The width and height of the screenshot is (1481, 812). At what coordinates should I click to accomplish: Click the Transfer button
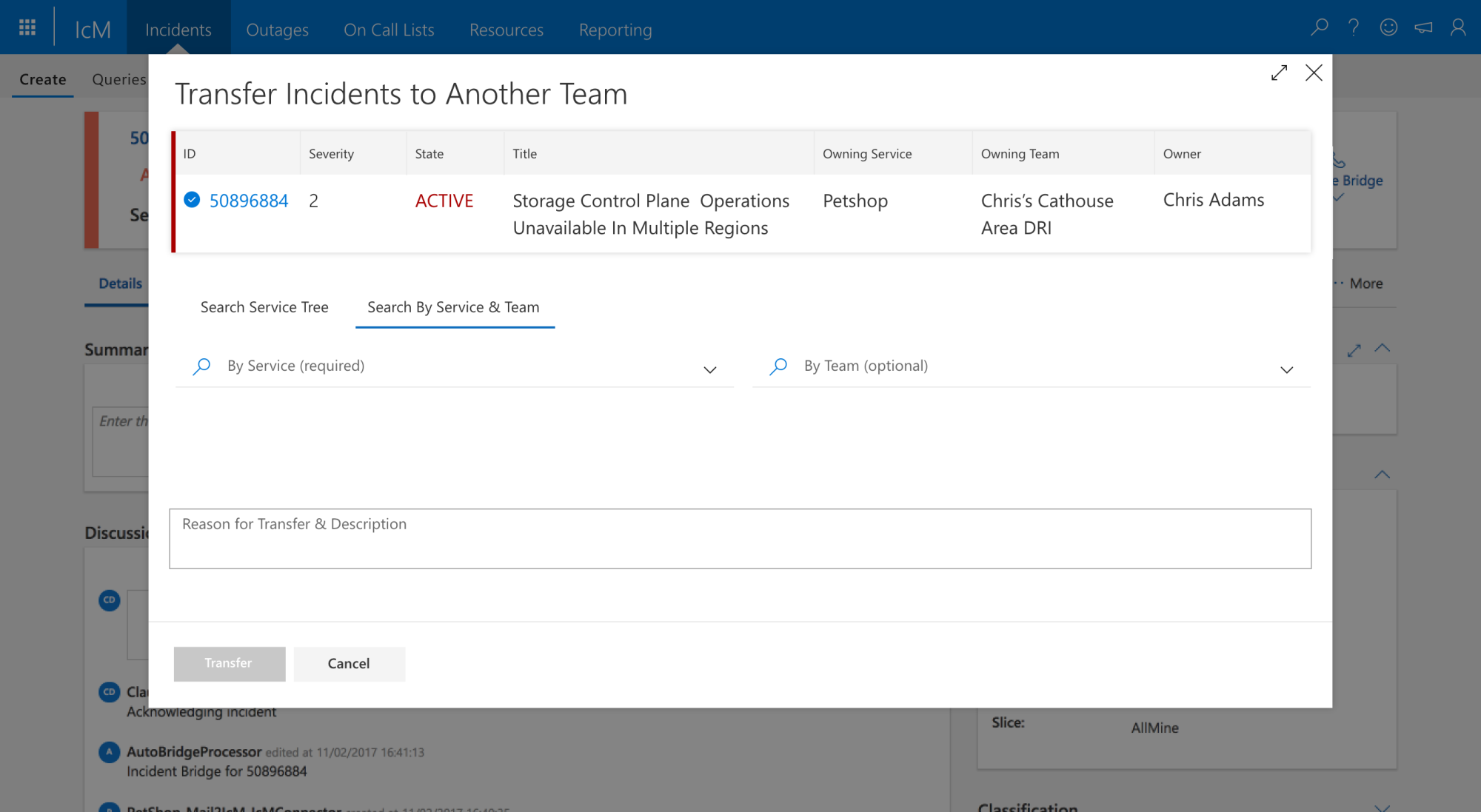tap(230, 663)
